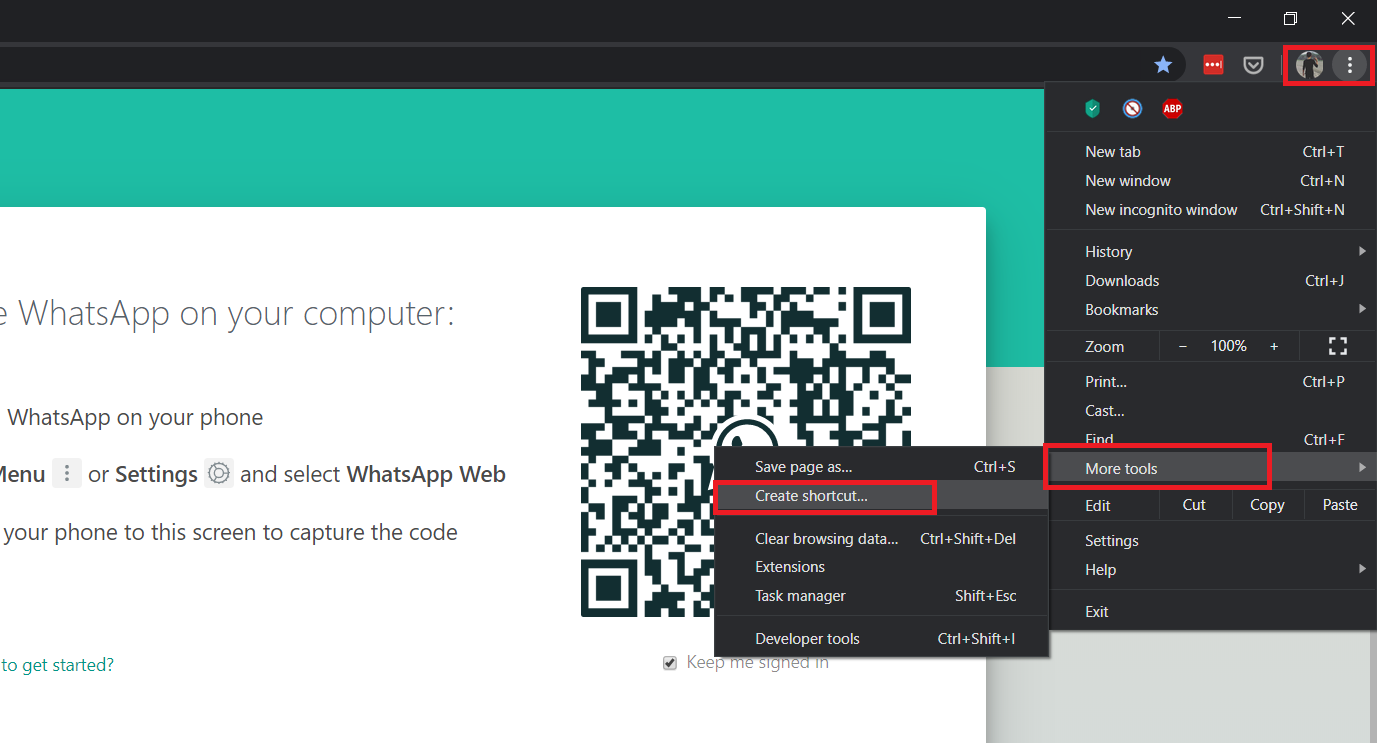This screenshot has height=743, width=1377.
Task: Click the three-dot Chrome menu button
Action: [x=1350, y=65]
